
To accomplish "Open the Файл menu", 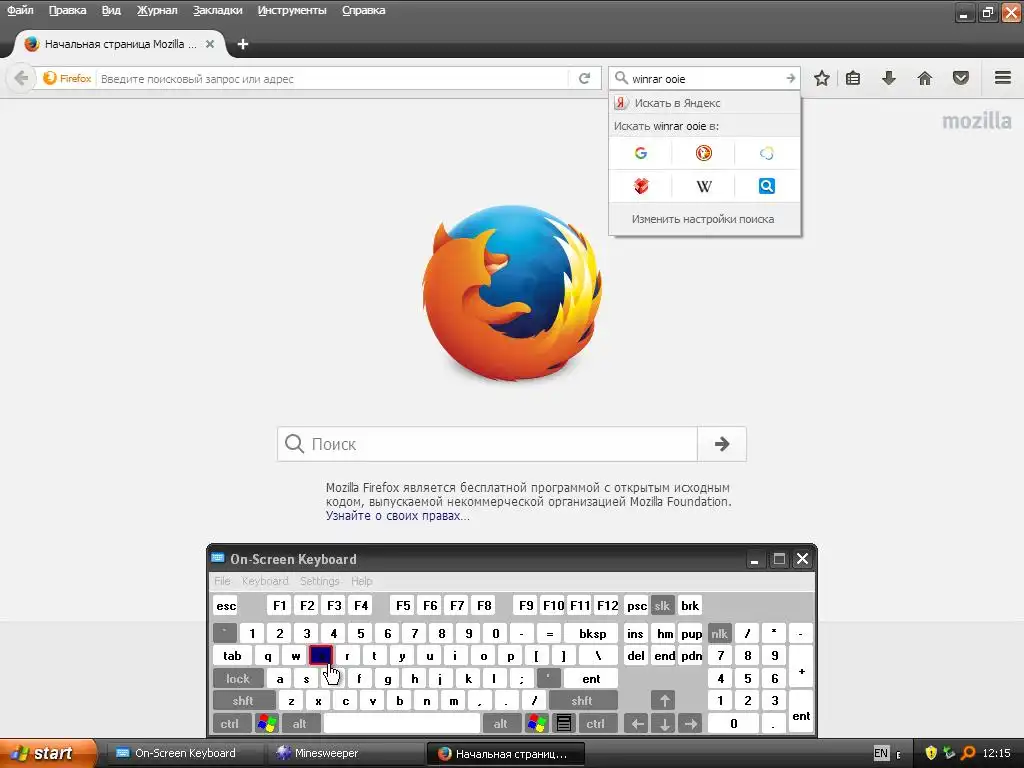I will 20,10.
